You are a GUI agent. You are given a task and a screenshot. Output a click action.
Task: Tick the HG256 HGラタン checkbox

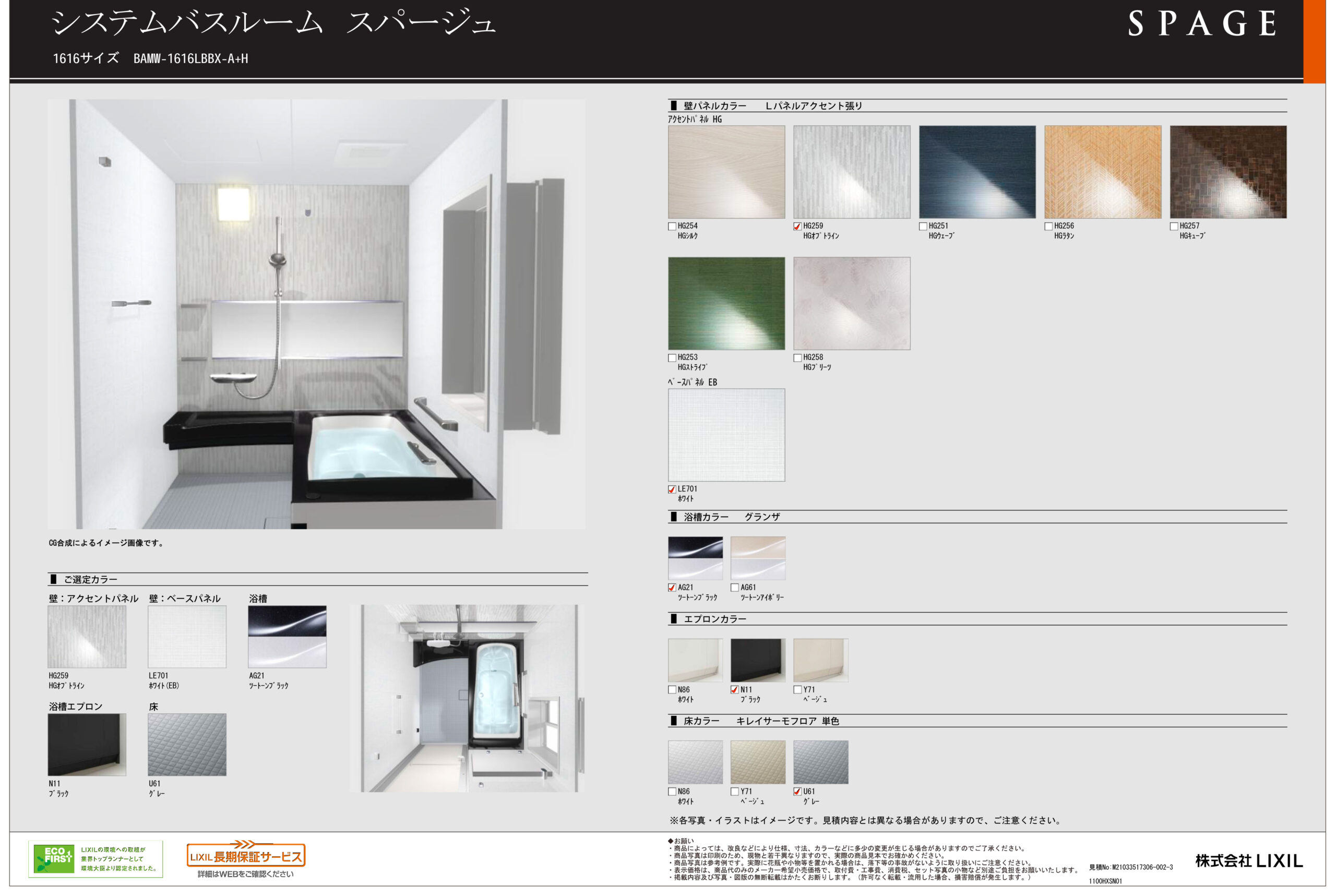coord(1048,226)
